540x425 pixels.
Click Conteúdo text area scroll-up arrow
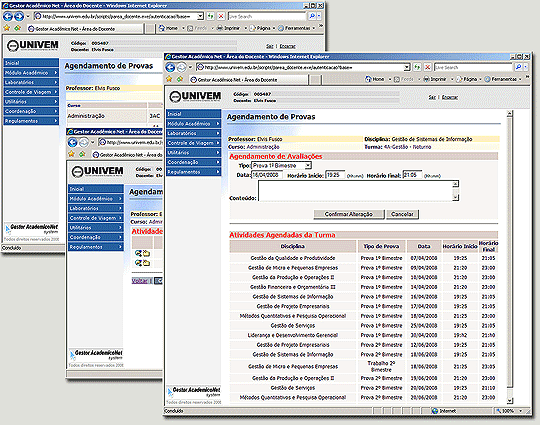455,184
